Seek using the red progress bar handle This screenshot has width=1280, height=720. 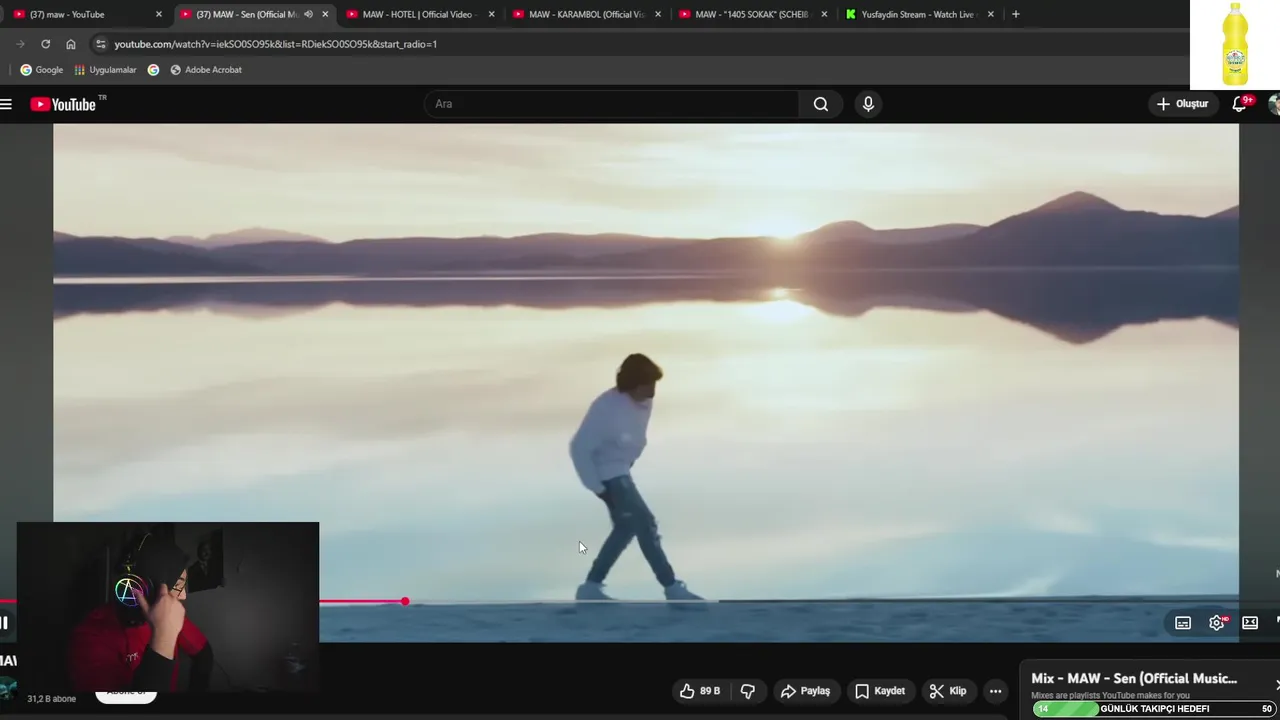point(405,601)
